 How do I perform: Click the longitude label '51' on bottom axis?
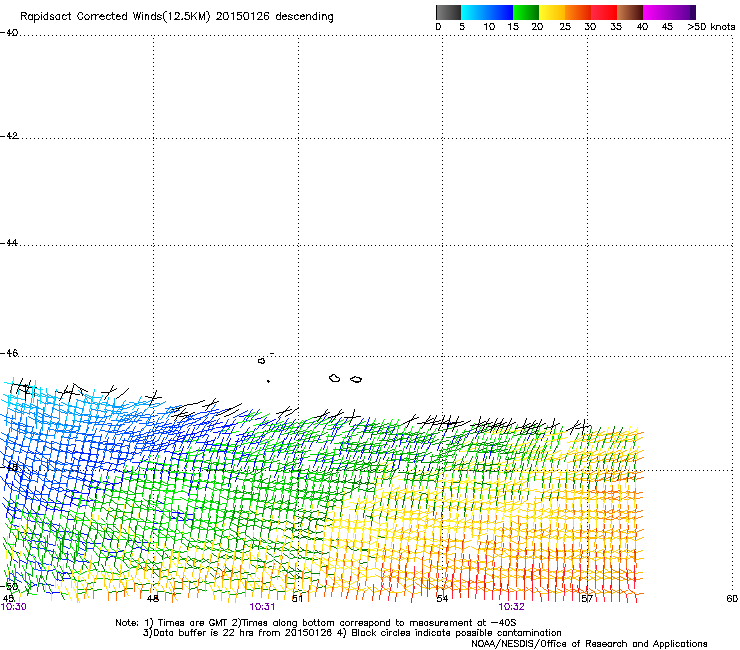[x=297, y=599]
